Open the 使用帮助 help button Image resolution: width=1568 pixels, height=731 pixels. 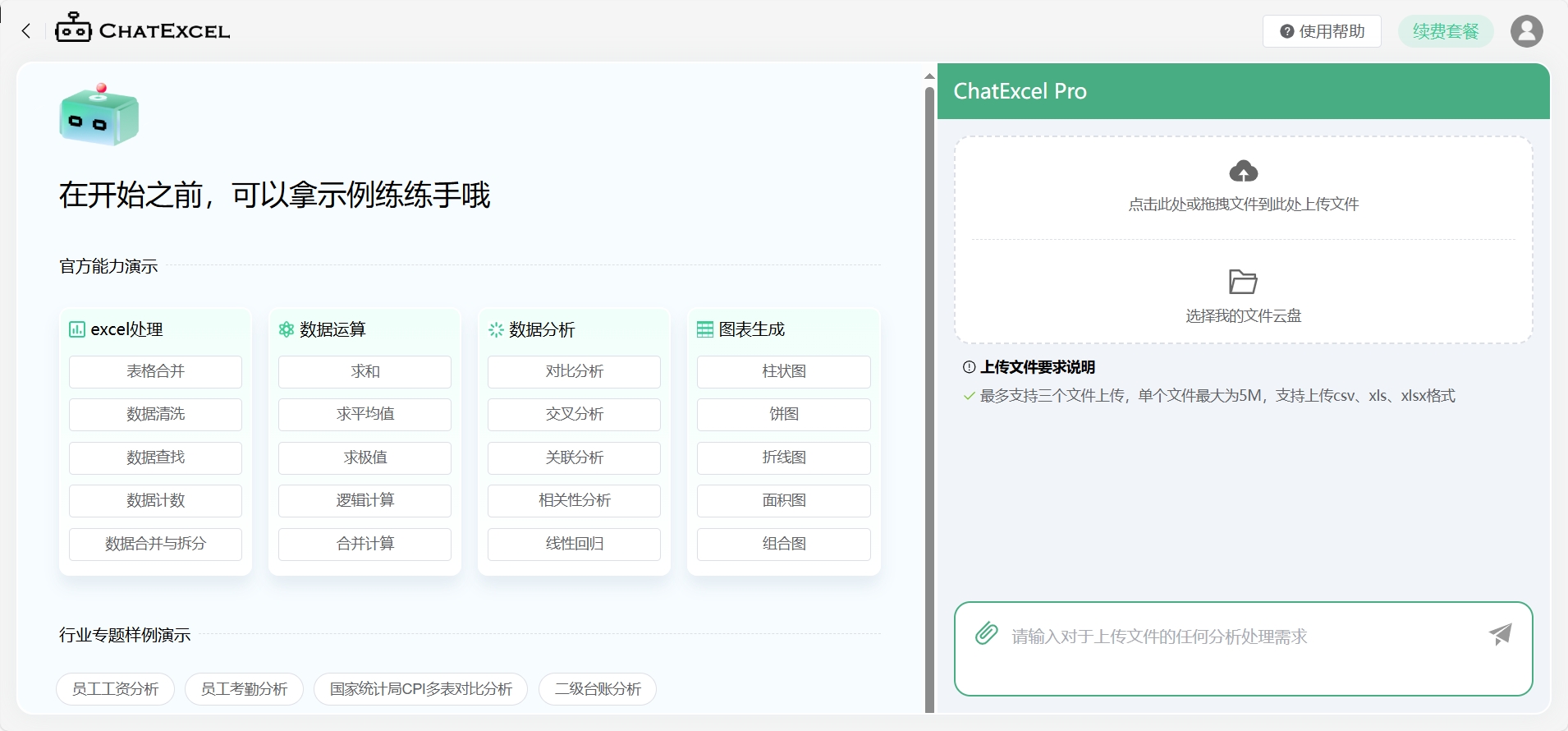(x=1322, y=31)
